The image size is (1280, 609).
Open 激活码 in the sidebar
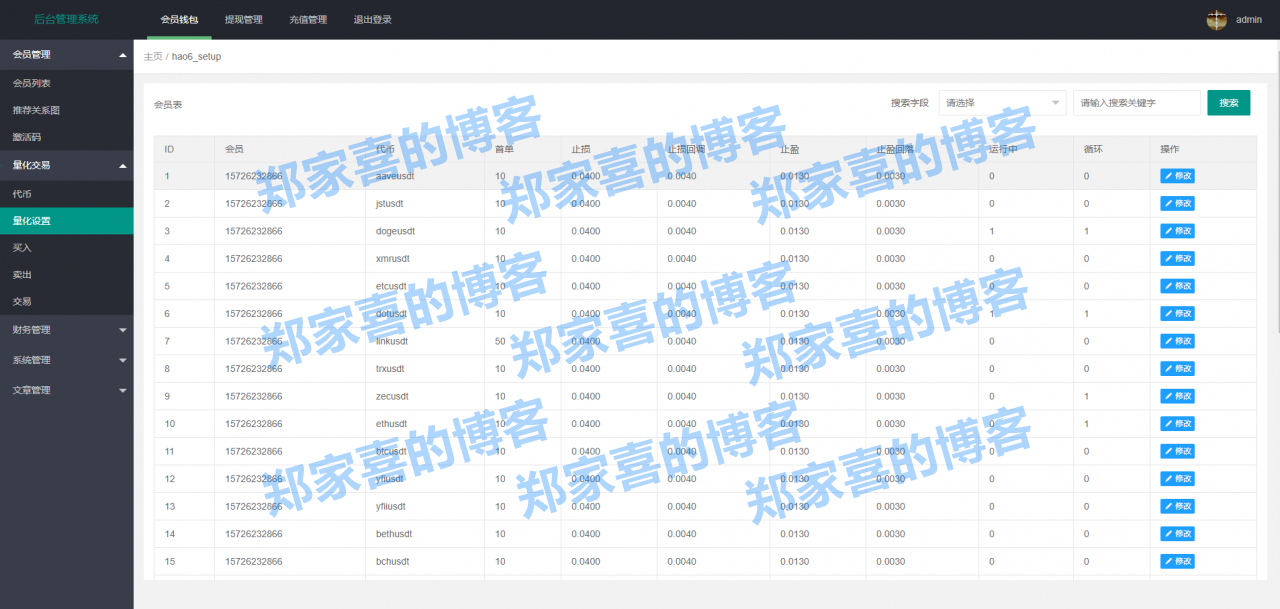pyautogui.click(x=66, y=137)
